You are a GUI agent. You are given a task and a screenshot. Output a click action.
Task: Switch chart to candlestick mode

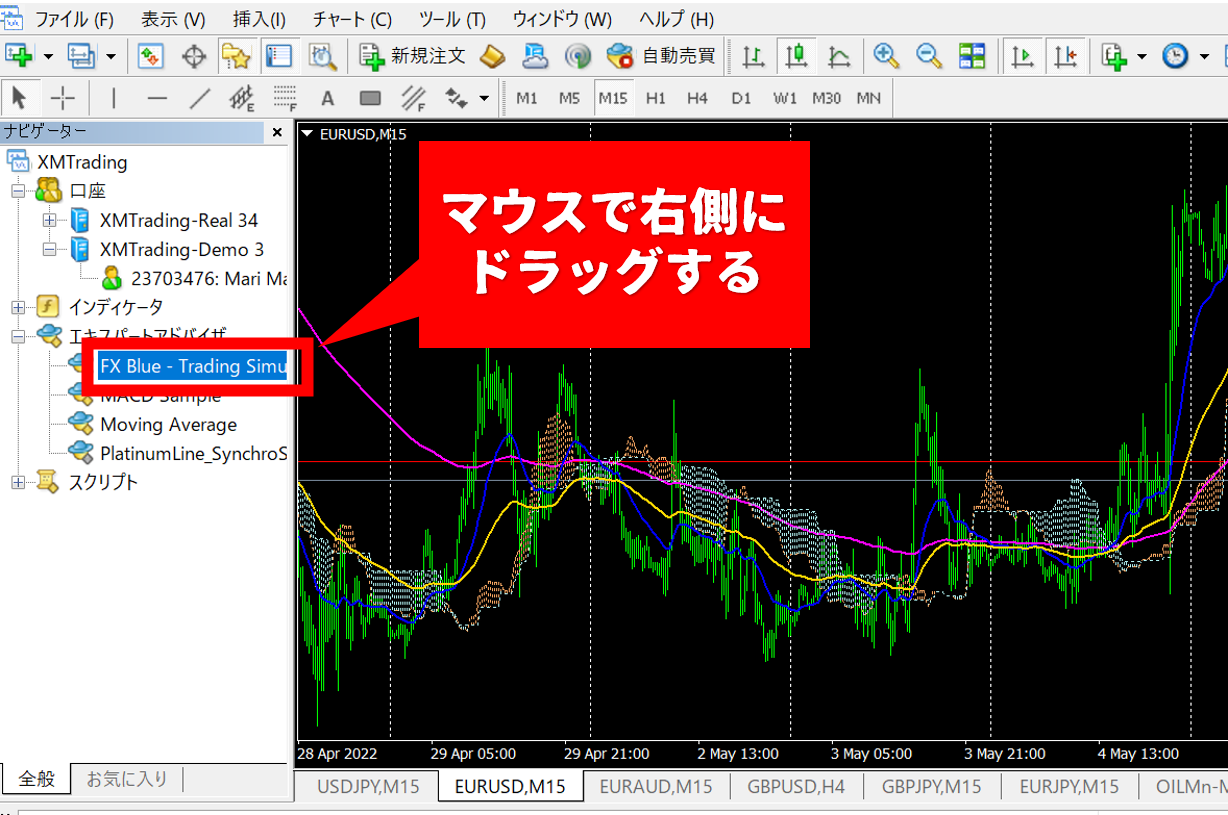click(797, 56)
